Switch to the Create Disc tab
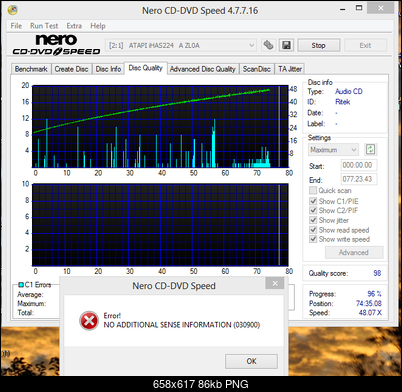The height and width of the screenshot is (392, 402). (71, 69)
